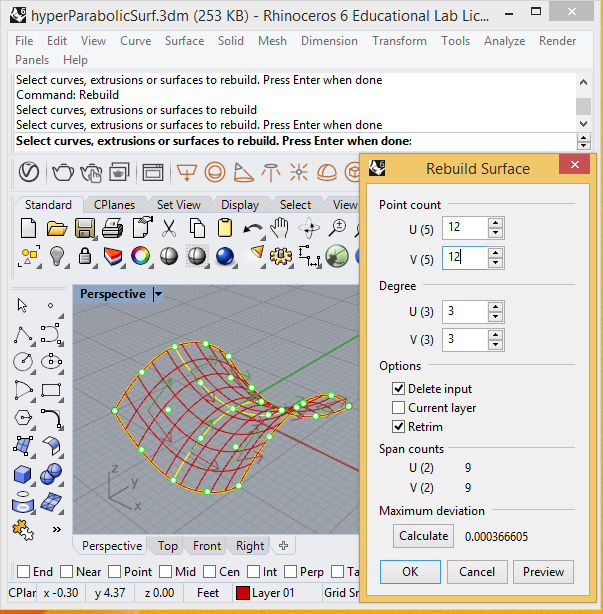The image size is (603, 614).
Task: Click the Save file floppy disk icon
Action: click(x=84, y=228)
